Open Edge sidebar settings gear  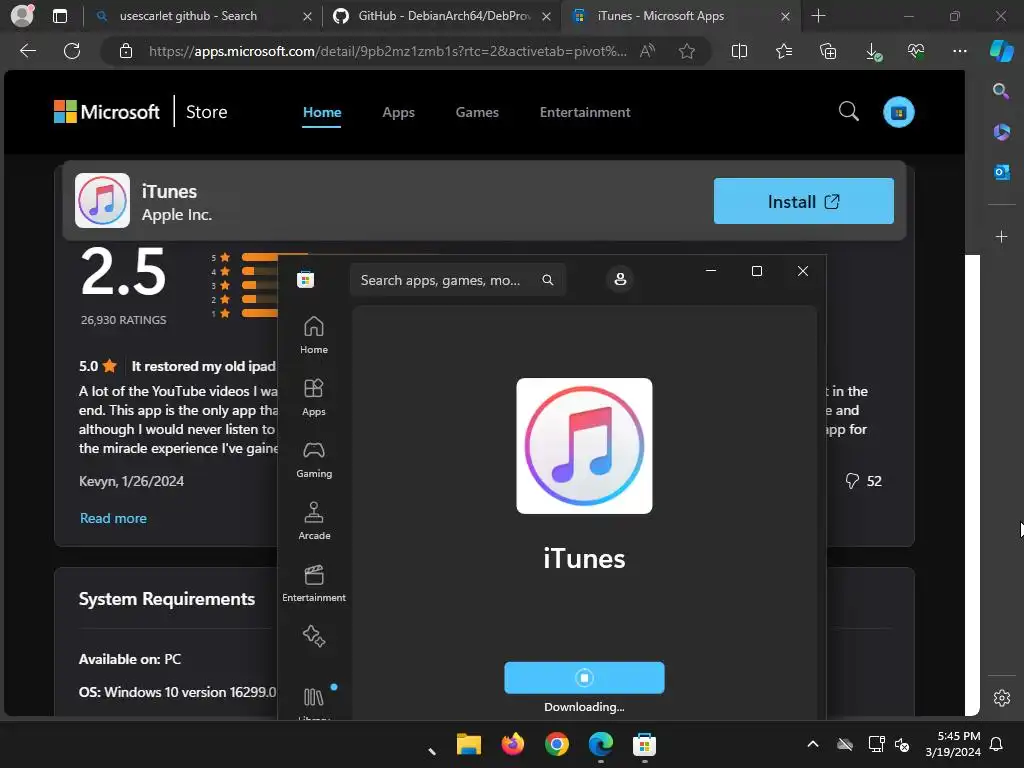pyautogui.click(x=1001, y=698)
